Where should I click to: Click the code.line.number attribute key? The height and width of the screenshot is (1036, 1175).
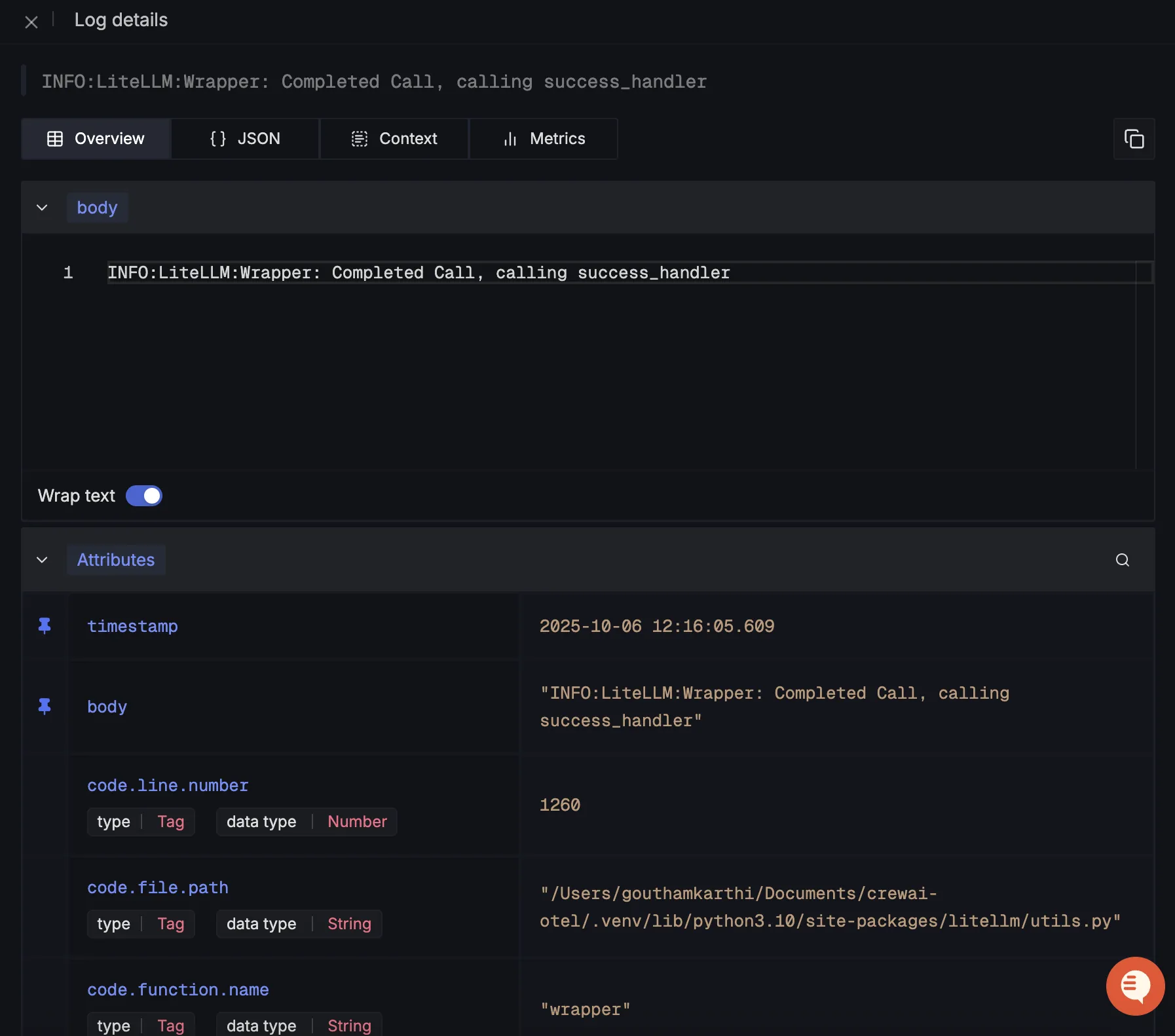[x=168, y=785]
